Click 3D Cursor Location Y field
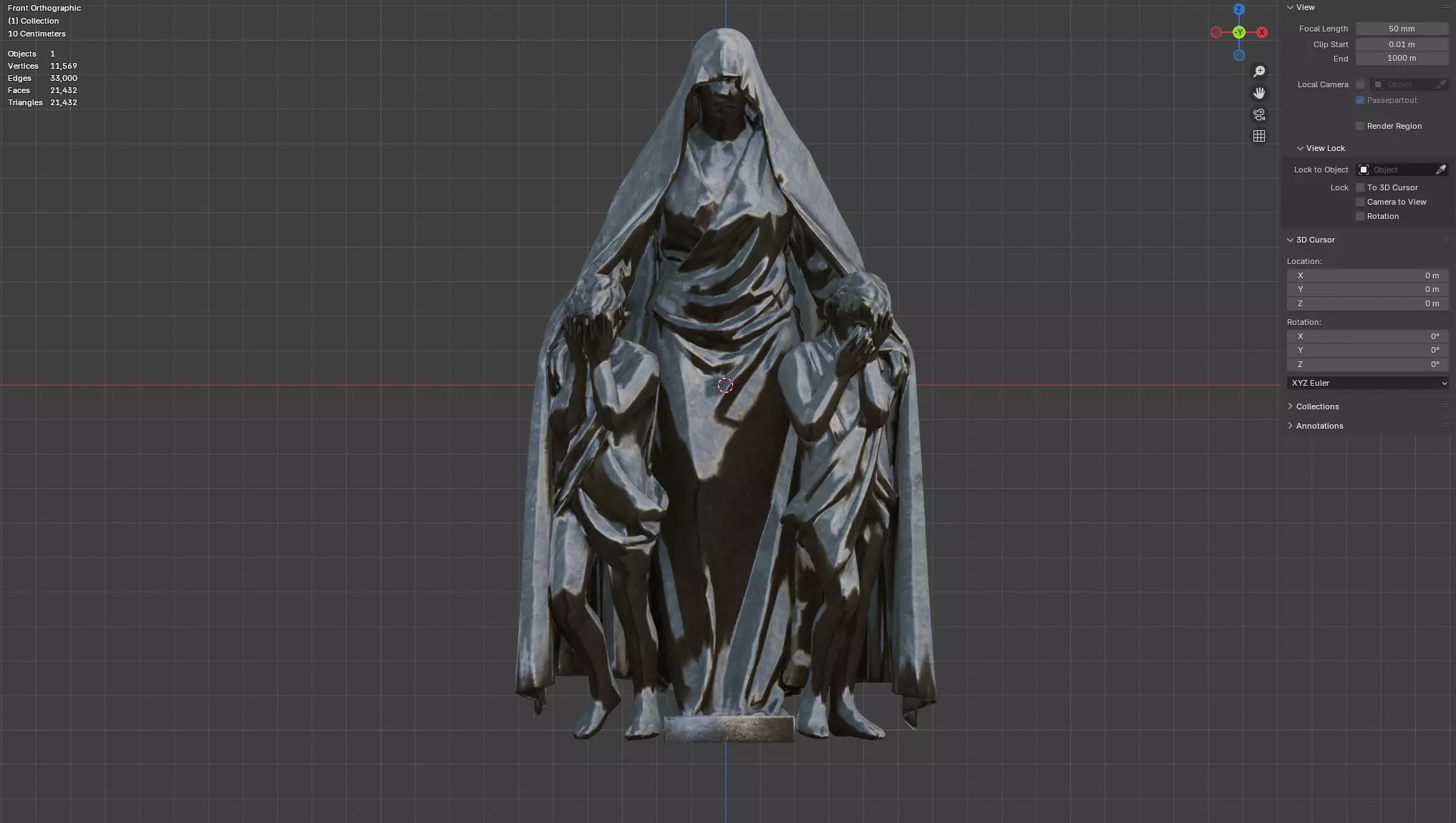This screenshot has height=823, width=1456. tap(1368, 289)
